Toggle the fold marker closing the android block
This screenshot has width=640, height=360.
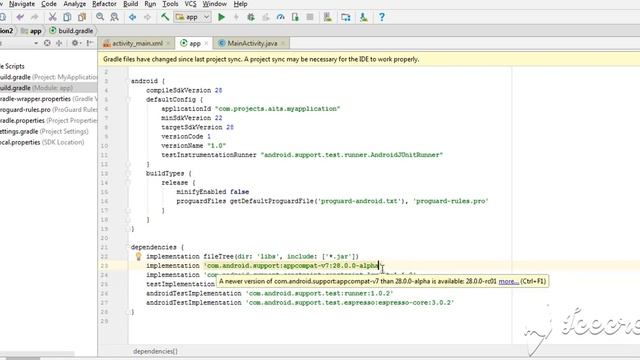(x=128, y=229)
